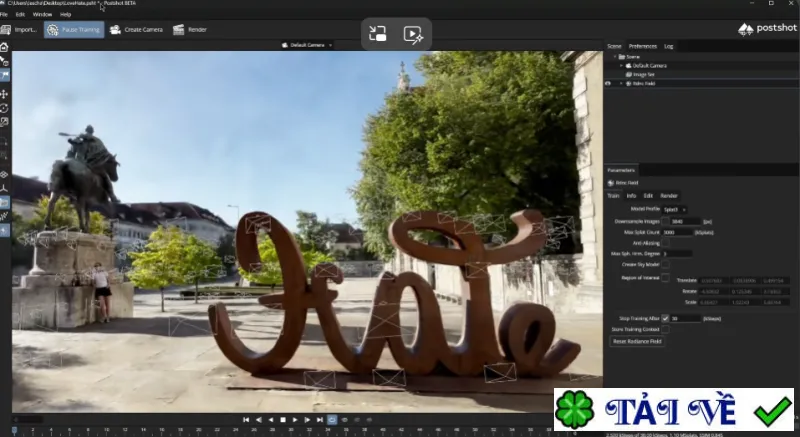The width and height of the screenshot is (800, 437).
Task: Click the Create Camera icon
Action: tap(115, 30)
